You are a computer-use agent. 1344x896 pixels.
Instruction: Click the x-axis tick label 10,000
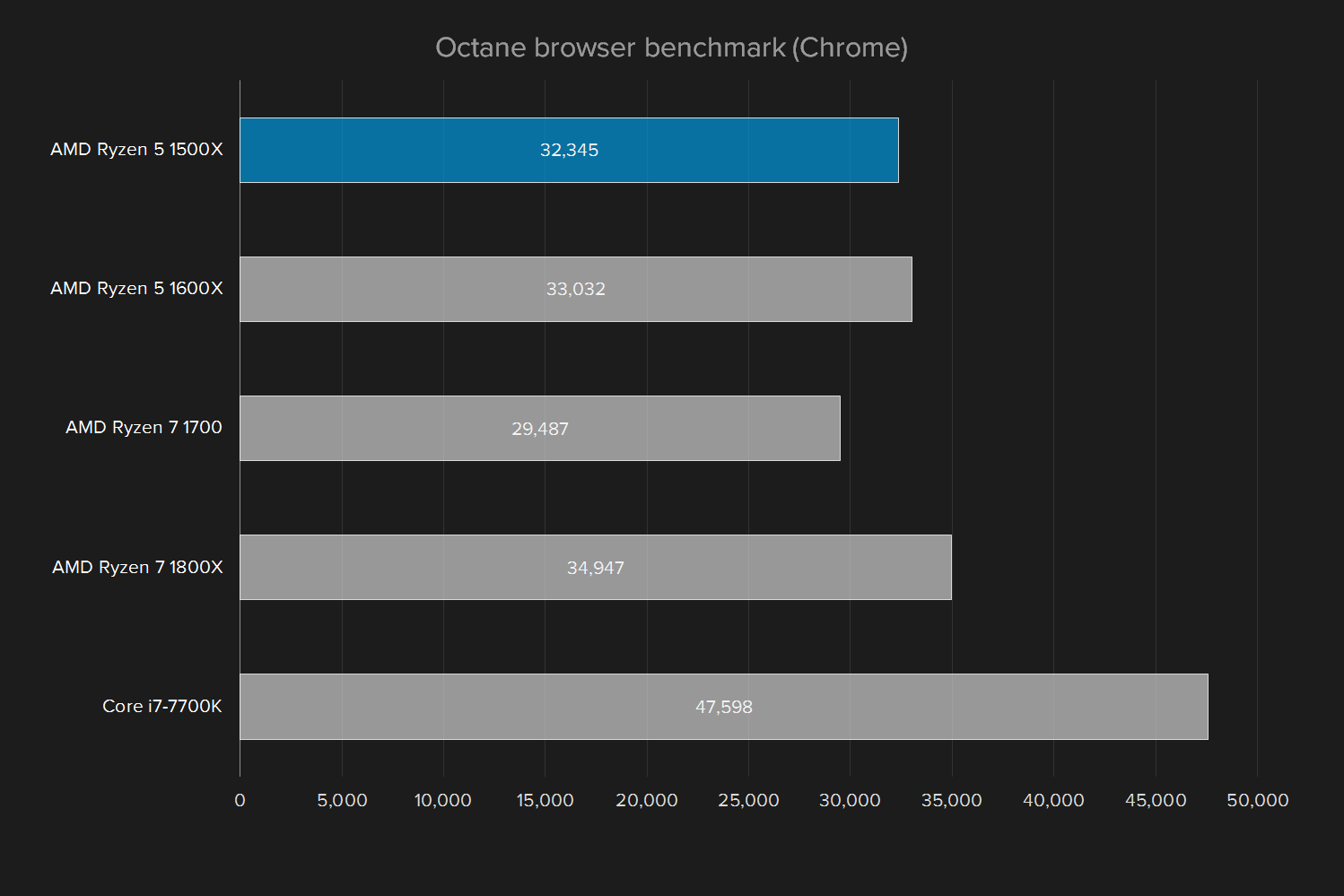443,800
